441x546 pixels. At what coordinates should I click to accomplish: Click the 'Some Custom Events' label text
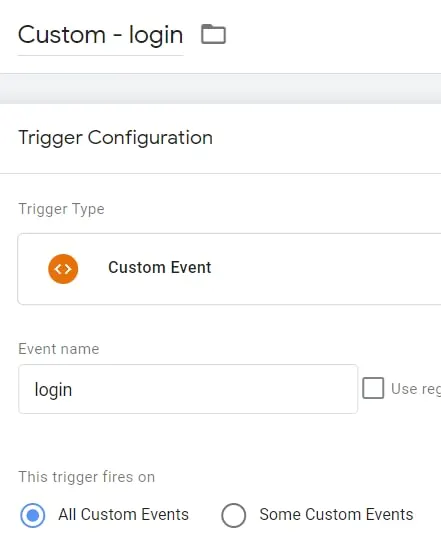point(336,515)
